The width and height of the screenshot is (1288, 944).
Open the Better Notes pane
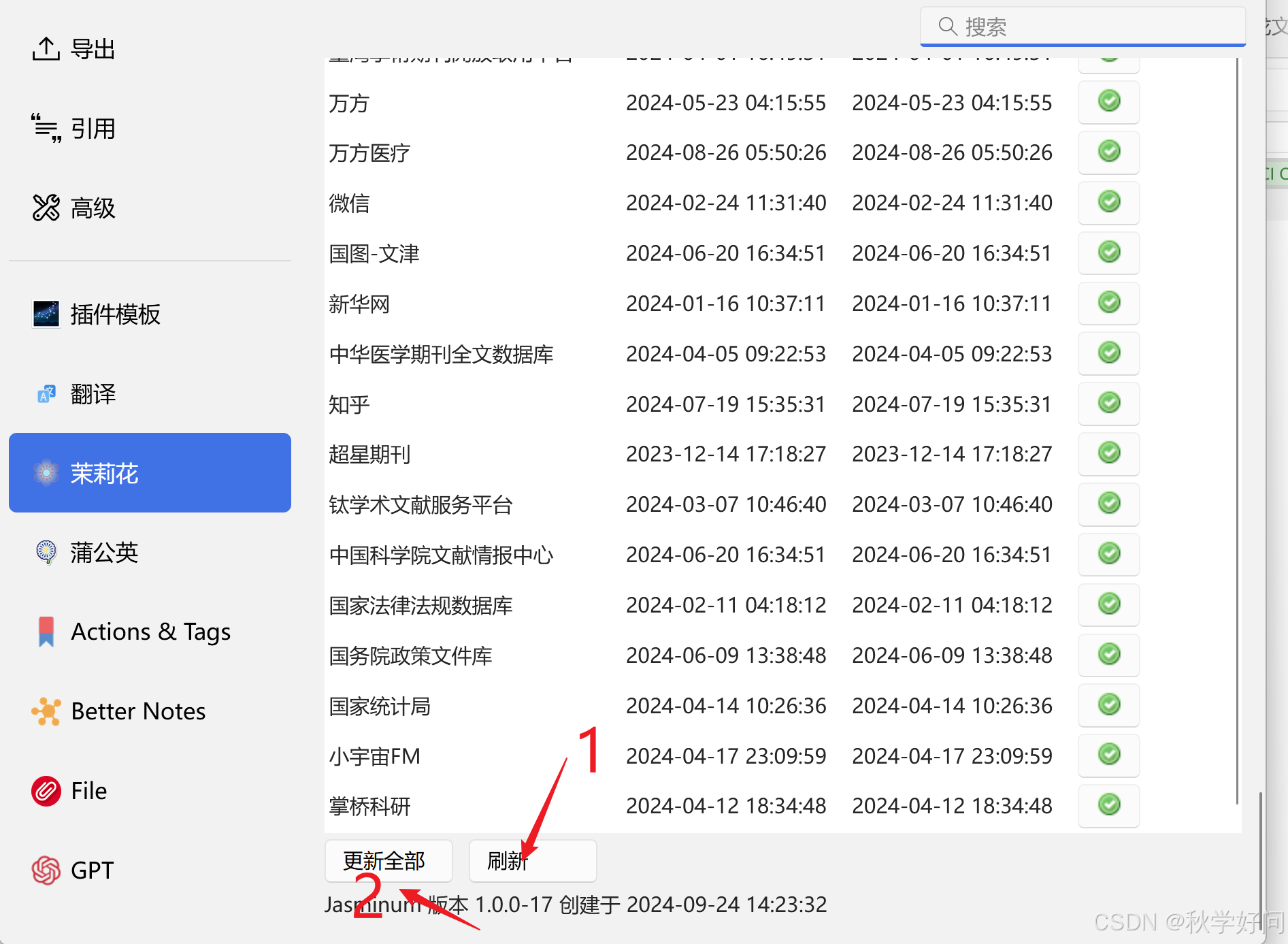[150, 711]
